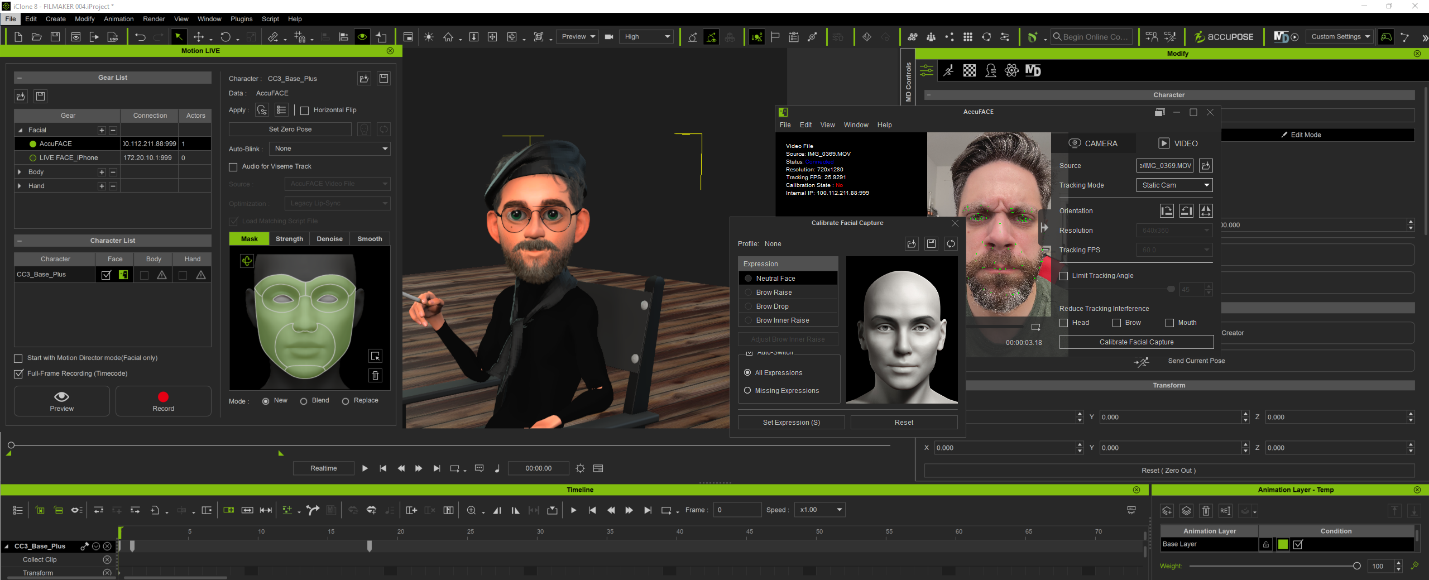
Task: Enable Start with Motion Director mode checkbox
Action: click(19, 358)
